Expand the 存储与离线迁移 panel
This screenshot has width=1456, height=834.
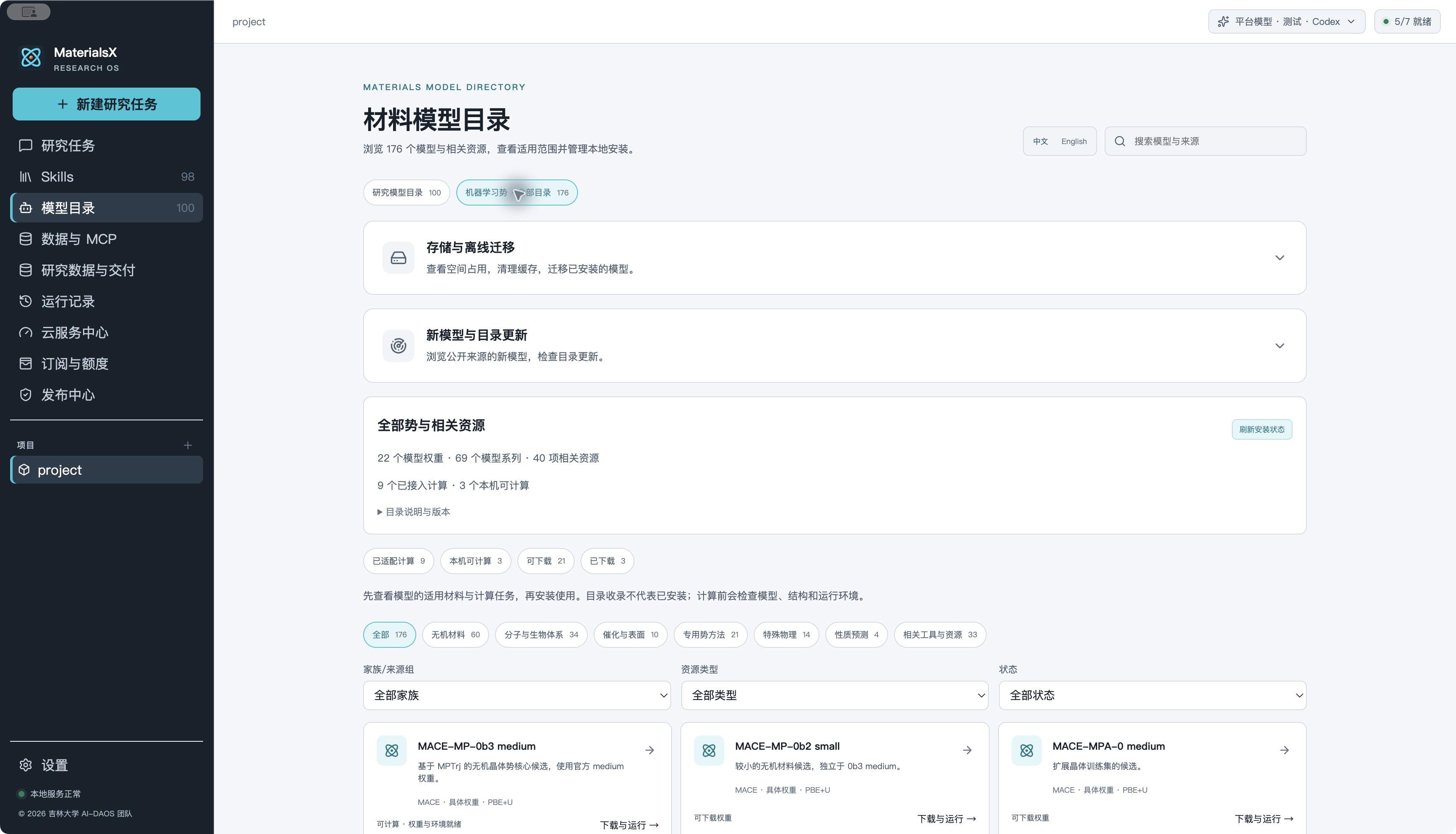[835, 258]
